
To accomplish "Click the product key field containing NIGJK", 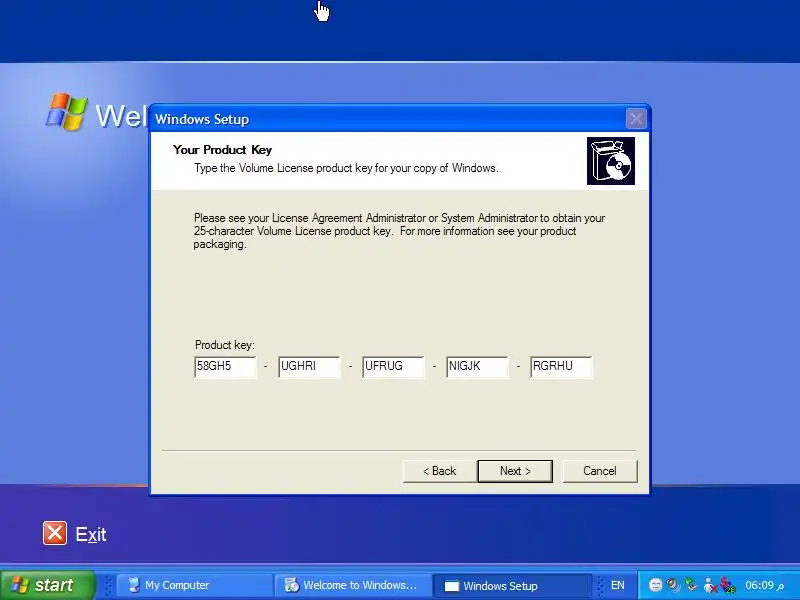I will tap(477, 367).
